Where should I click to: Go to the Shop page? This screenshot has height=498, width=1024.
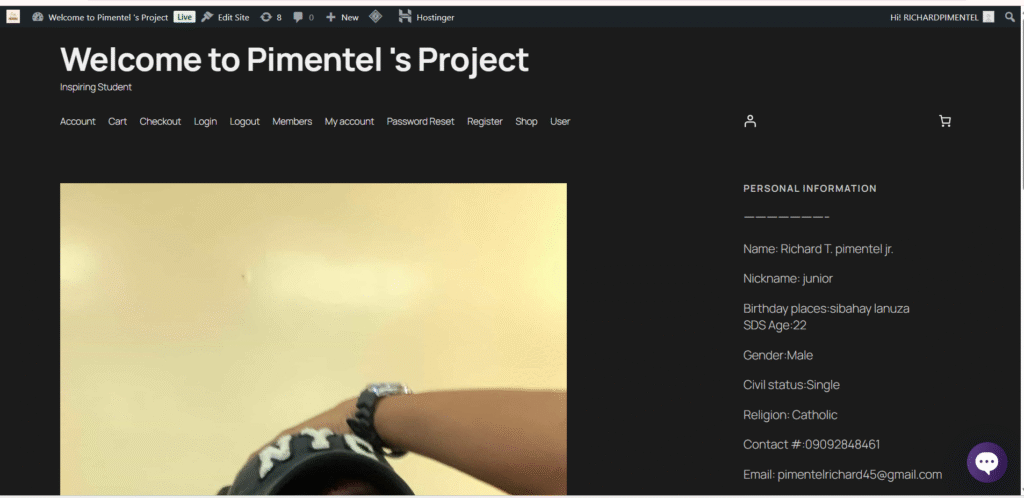(x=526, y=121)
